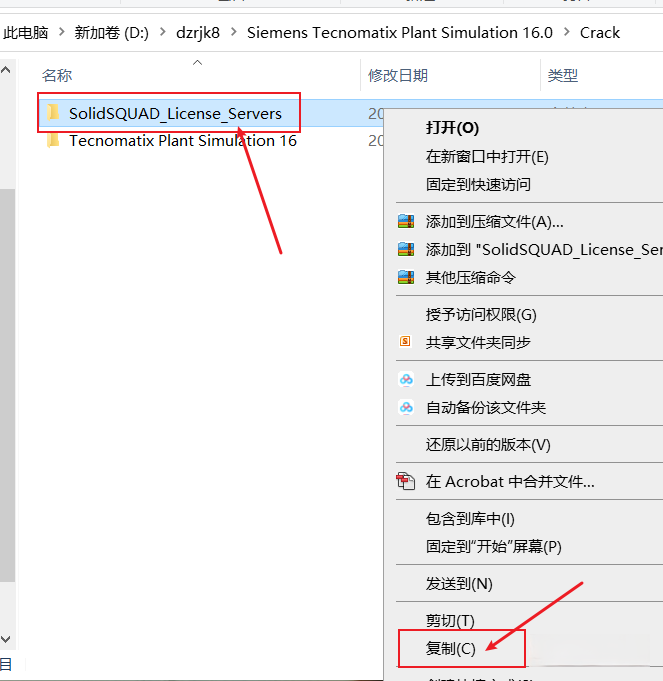Image resolution: width=663 pixels, height=681 pixels.
Task: Sort by the 名称 column header
Action: point(57,76)
